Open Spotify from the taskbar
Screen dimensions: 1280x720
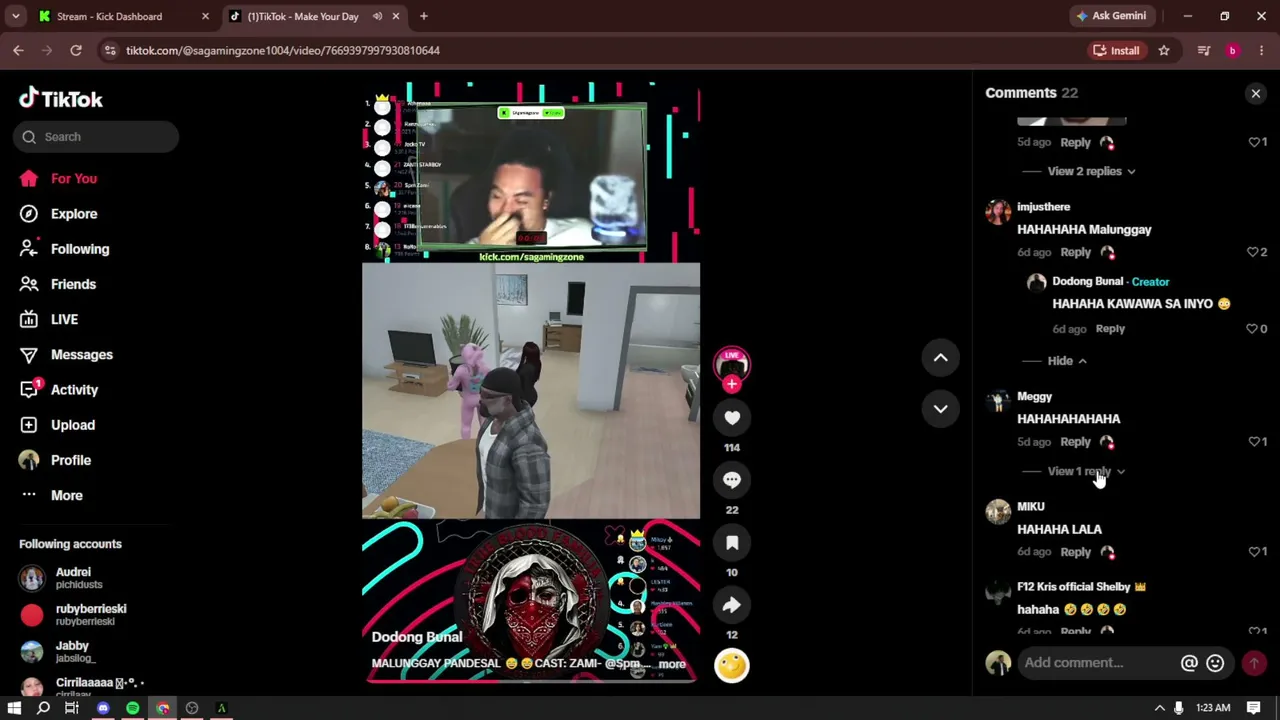coord(133,708)
